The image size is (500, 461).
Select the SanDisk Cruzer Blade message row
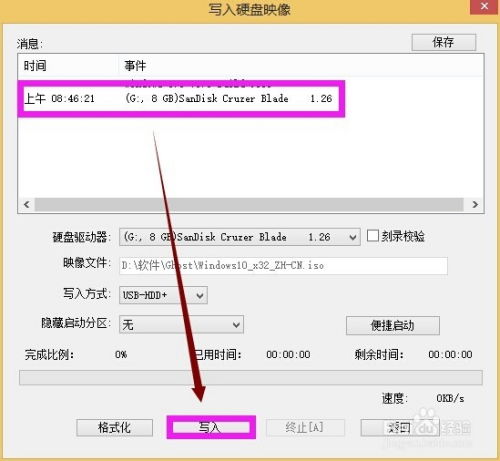point(181,98)
